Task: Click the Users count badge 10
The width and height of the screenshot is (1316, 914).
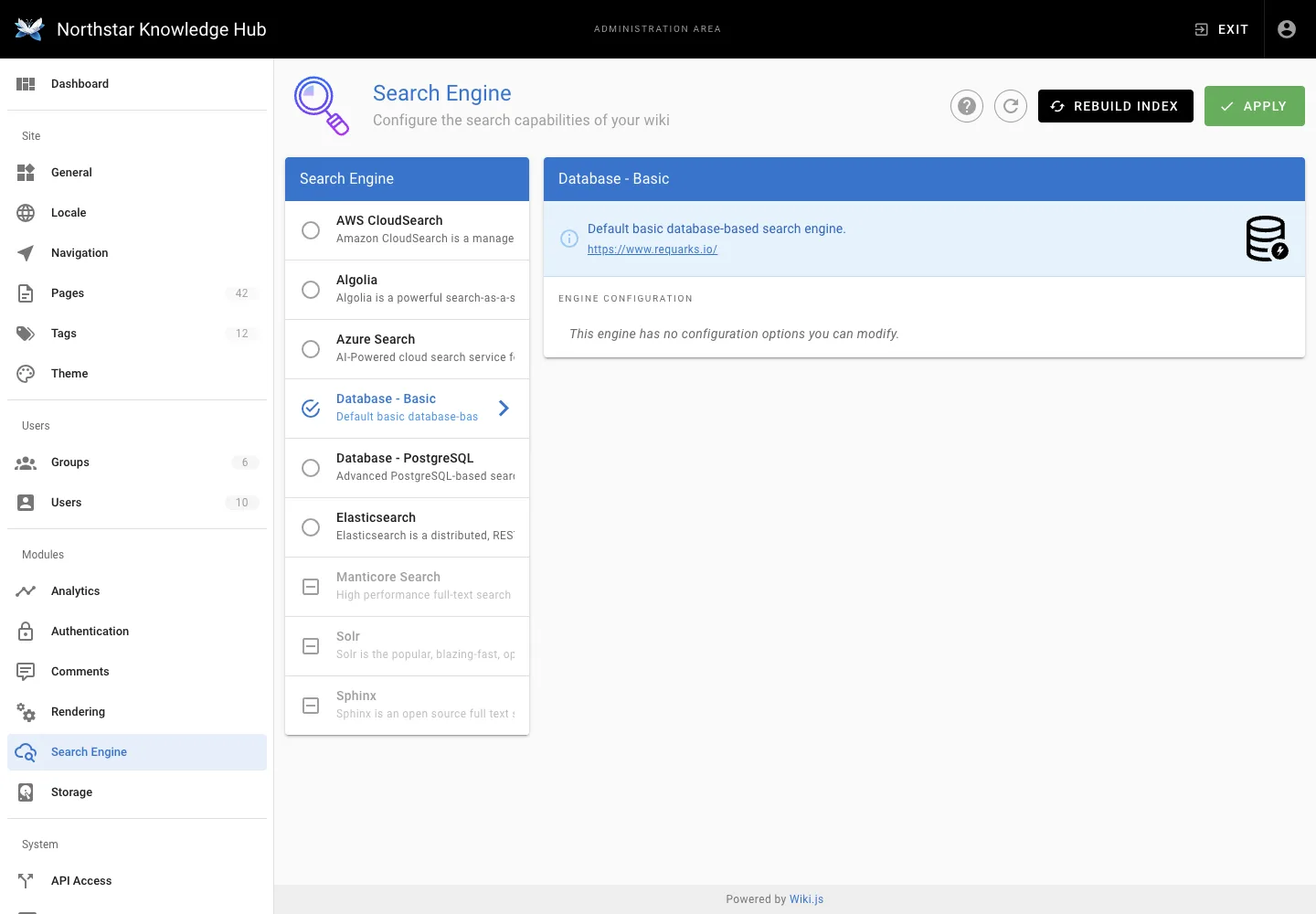Action: [241, 503]
